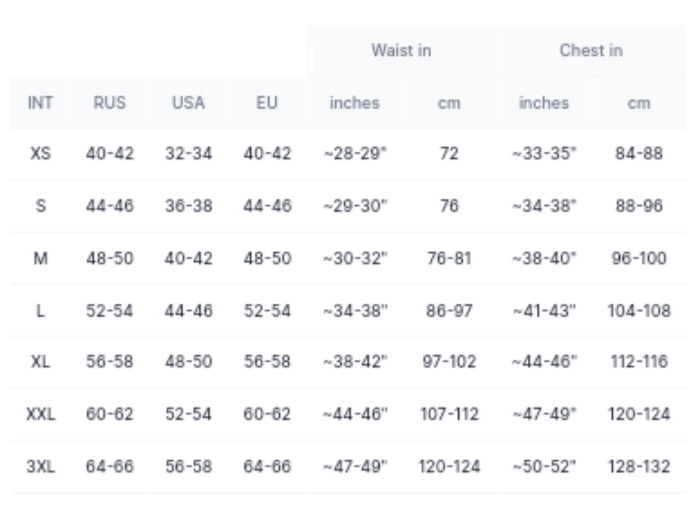This screenshot has width=700, height=512.
Task: Click the chest value ~50-52" cell
Action: (544, 466)
